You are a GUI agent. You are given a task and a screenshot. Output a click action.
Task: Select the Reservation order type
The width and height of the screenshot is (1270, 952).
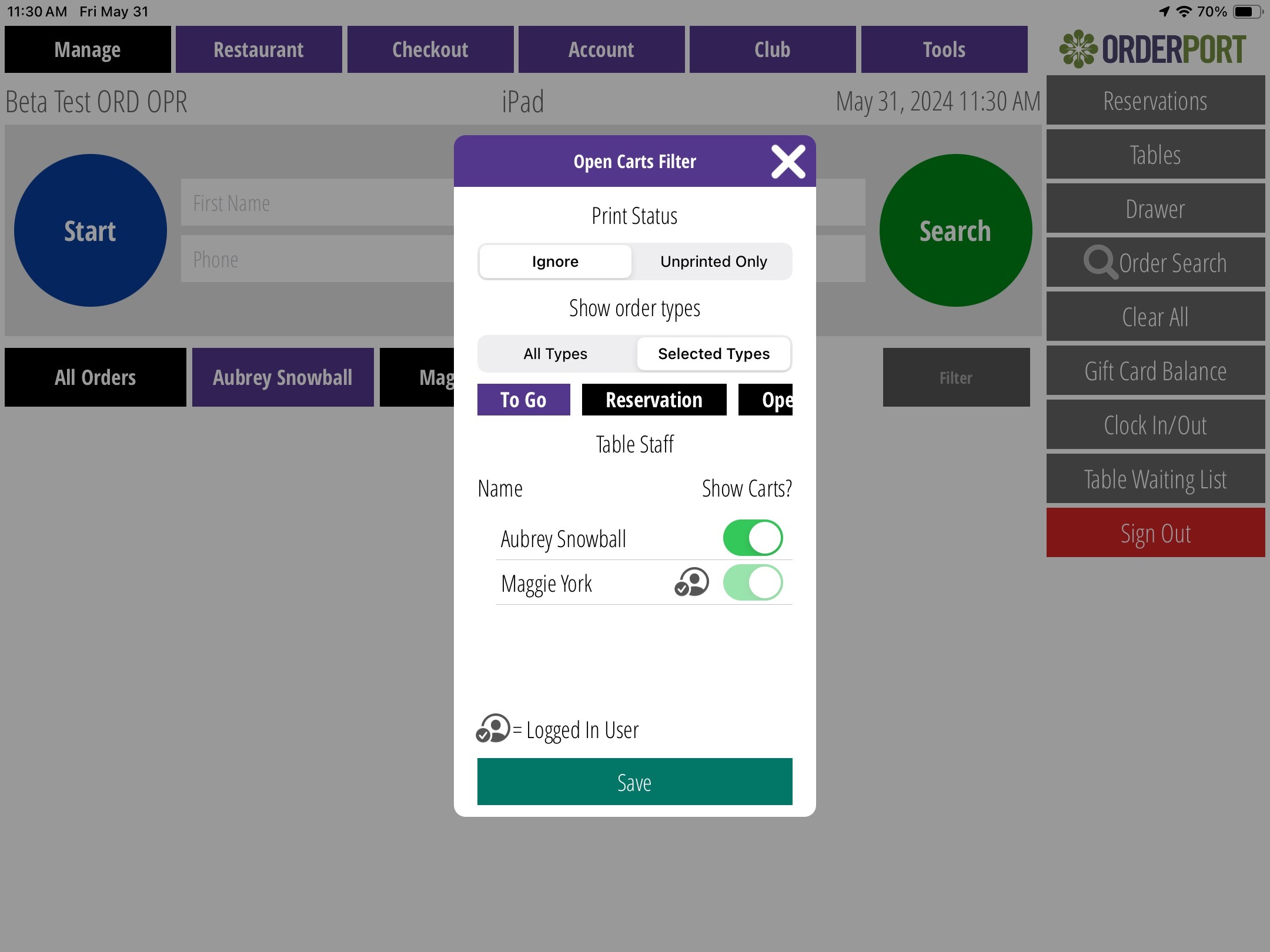click(x=654, y=400)
